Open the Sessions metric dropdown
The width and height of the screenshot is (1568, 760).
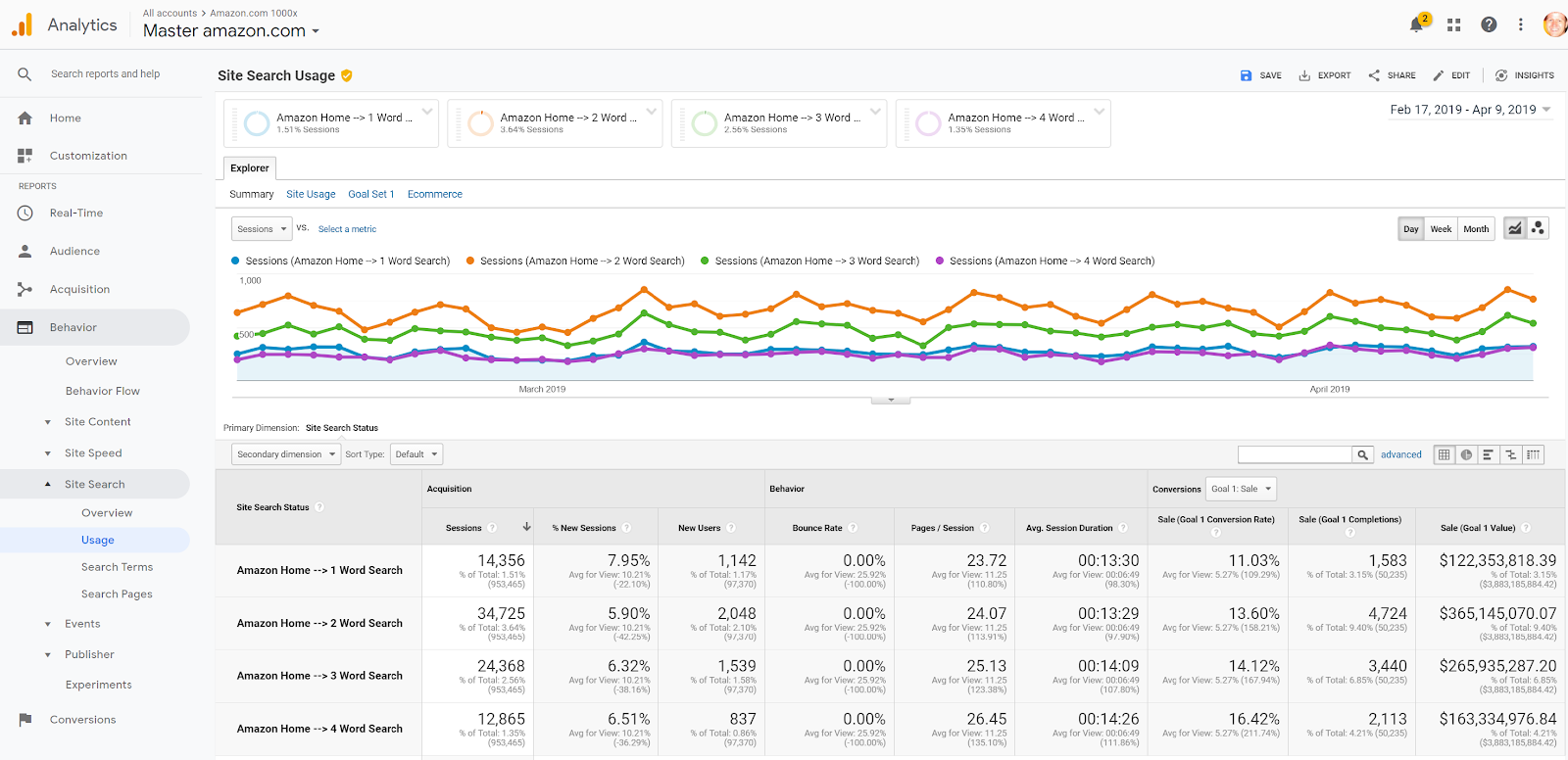pos(262,229)
